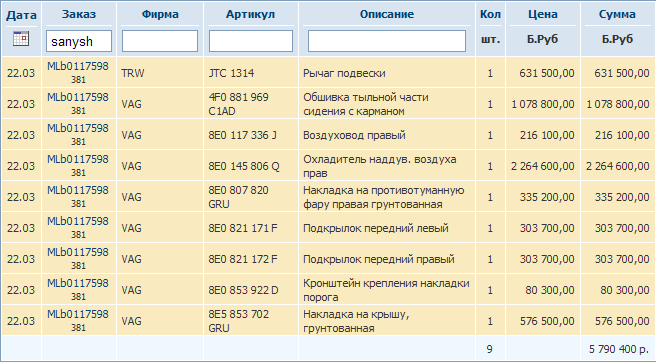Click the price 1 078 800,00 in Цена column
656x362 pixels.
click(x=543, y=104)
